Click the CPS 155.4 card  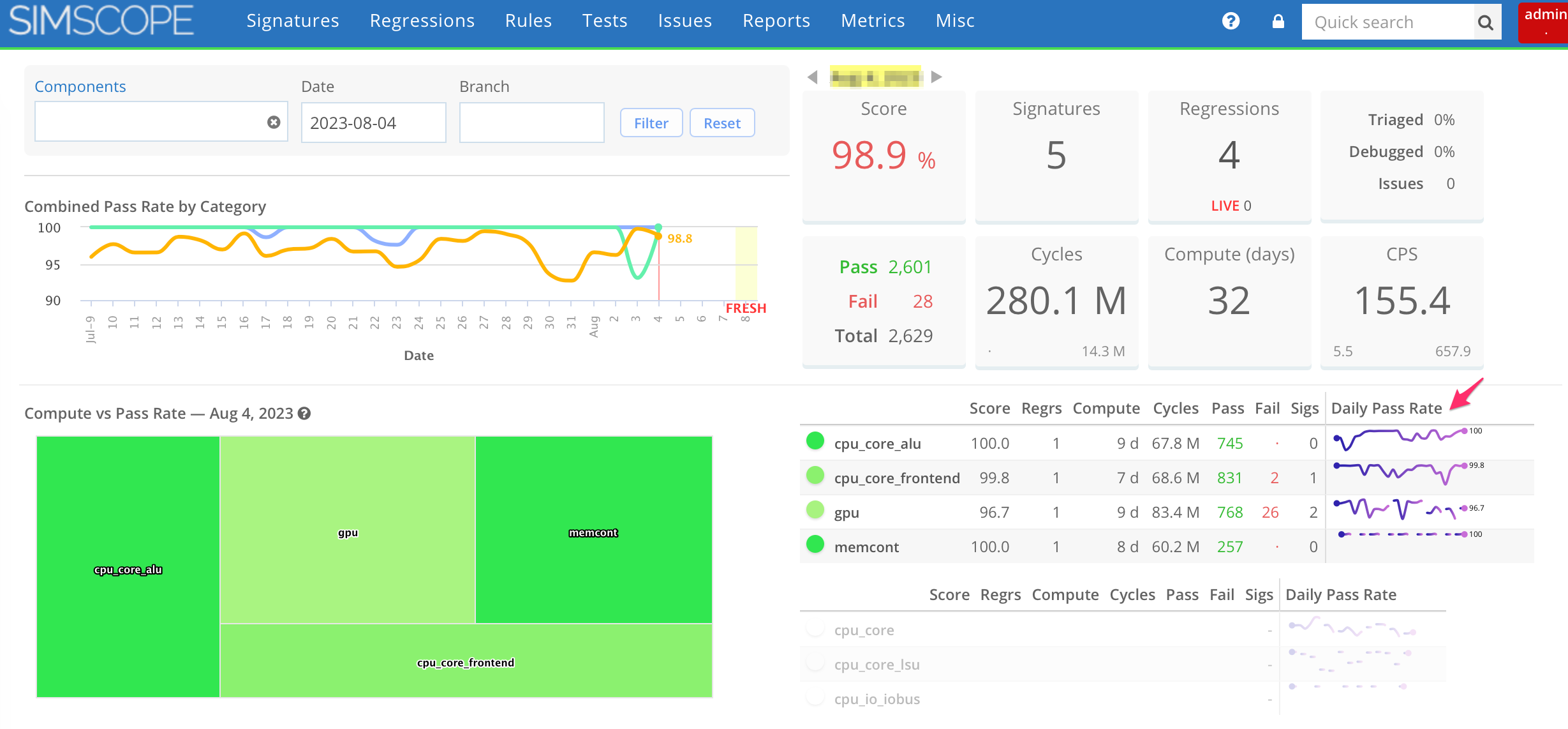coord(1402,302)
